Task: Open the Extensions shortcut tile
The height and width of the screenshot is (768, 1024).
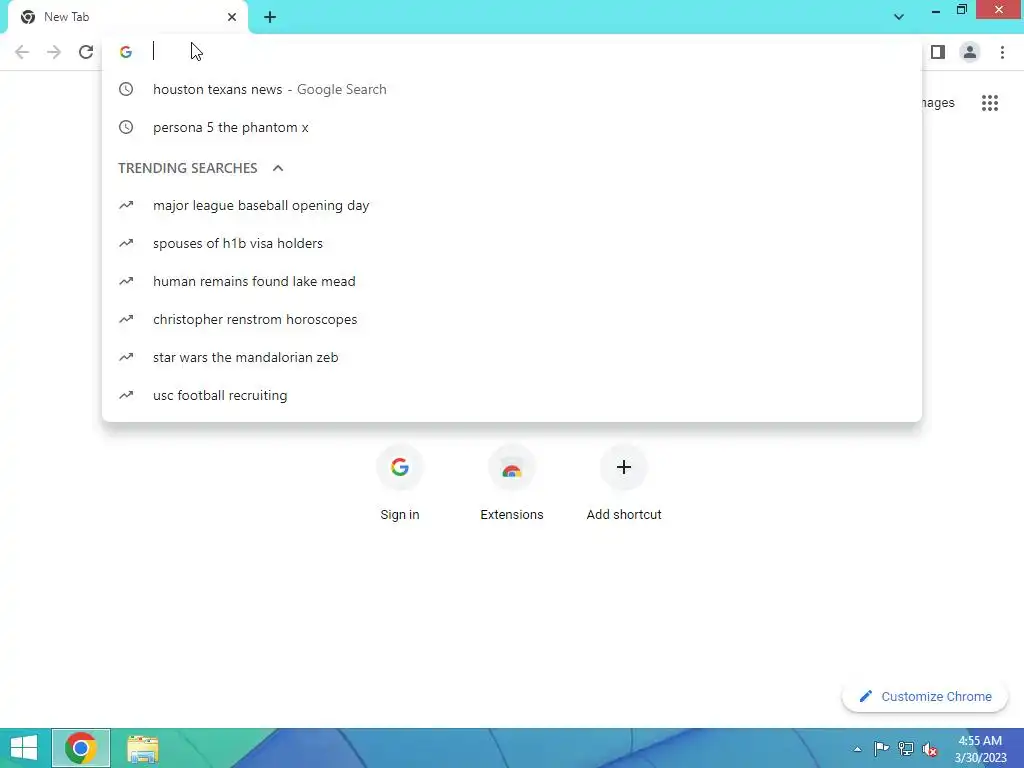Action: [x=512, y=483]
